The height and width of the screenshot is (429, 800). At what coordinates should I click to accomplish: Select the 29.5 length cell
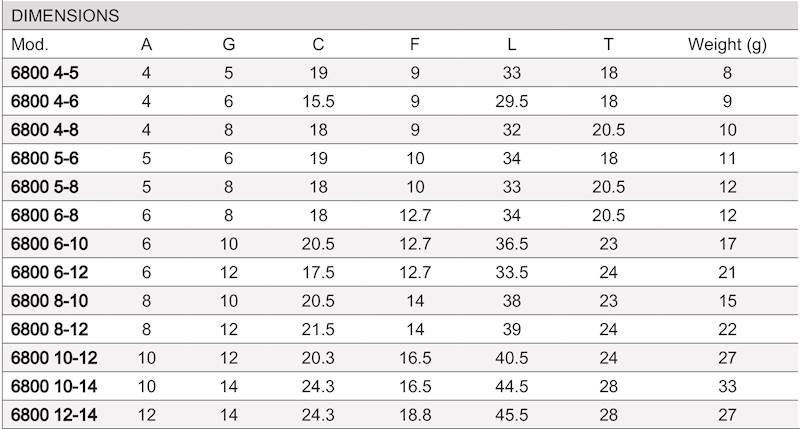(x=512, y=101)
